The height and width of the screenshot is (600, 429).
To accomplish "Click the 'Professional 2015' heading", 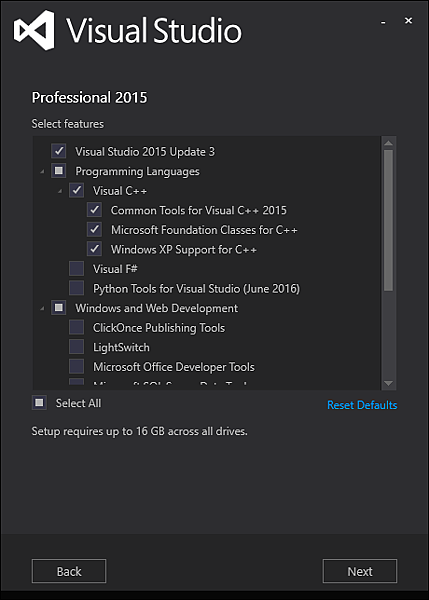I will [90, 98].
